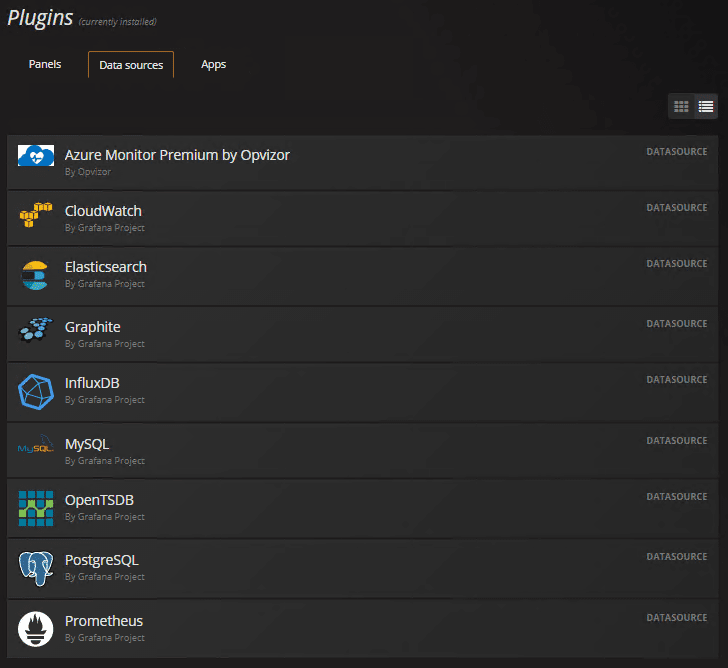Click DATASOURCE label in PostgreSQL row
Screen dimensions: 728x668
tap(677, 557)
